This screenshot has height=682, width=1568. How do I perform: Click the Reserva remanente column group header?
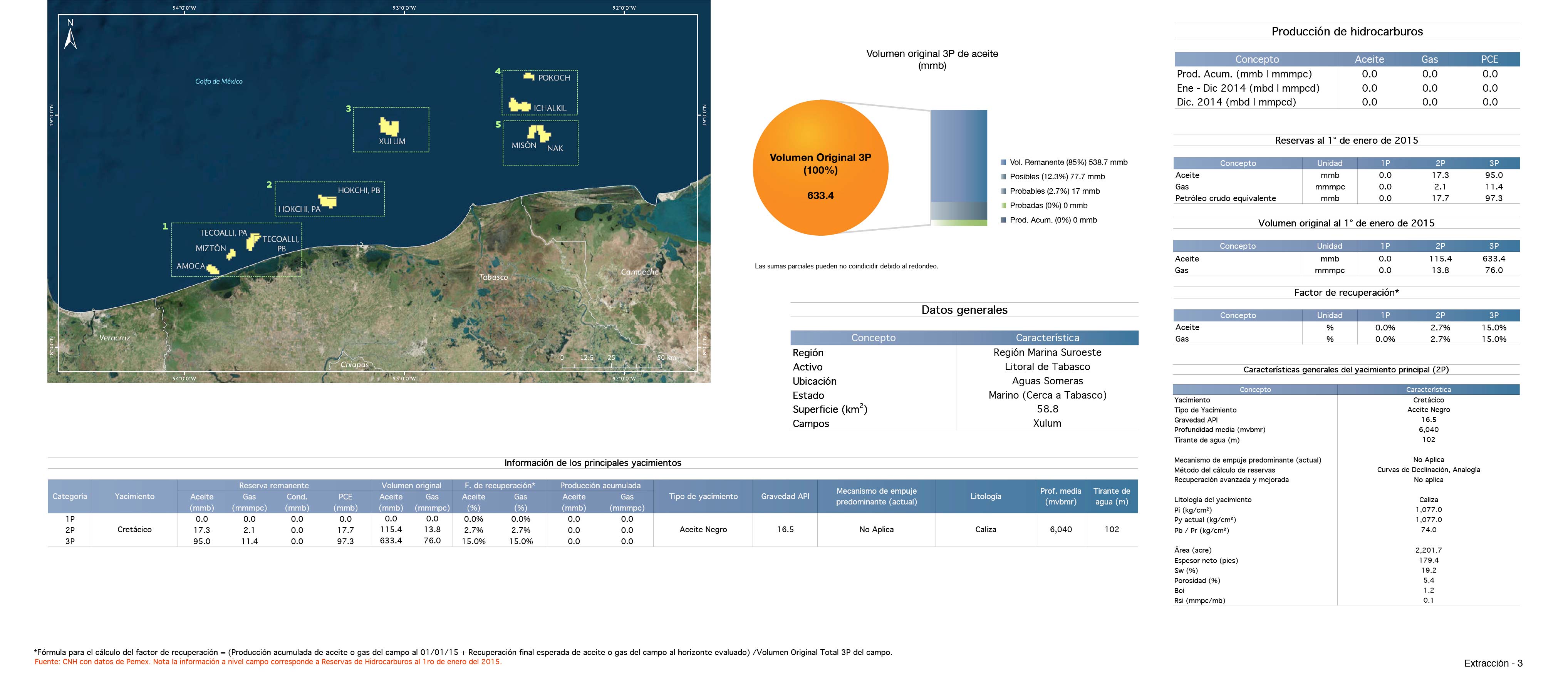click(273, 486)
